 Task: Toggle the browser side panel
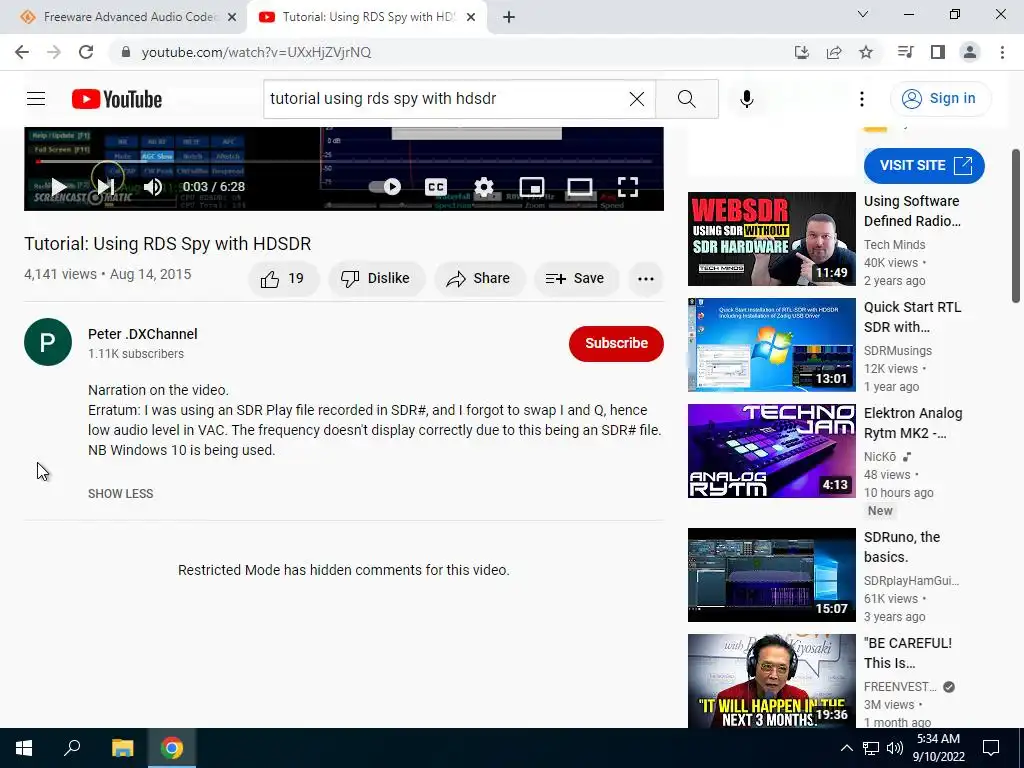pyautogui.click(x=938, y=52)
